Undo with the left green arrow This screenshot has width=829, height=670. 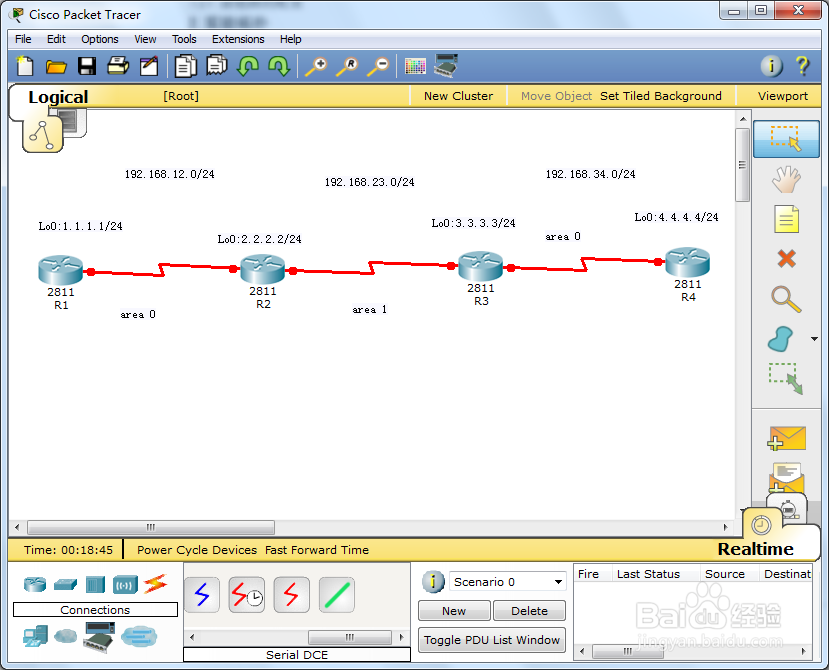point(248,66)
